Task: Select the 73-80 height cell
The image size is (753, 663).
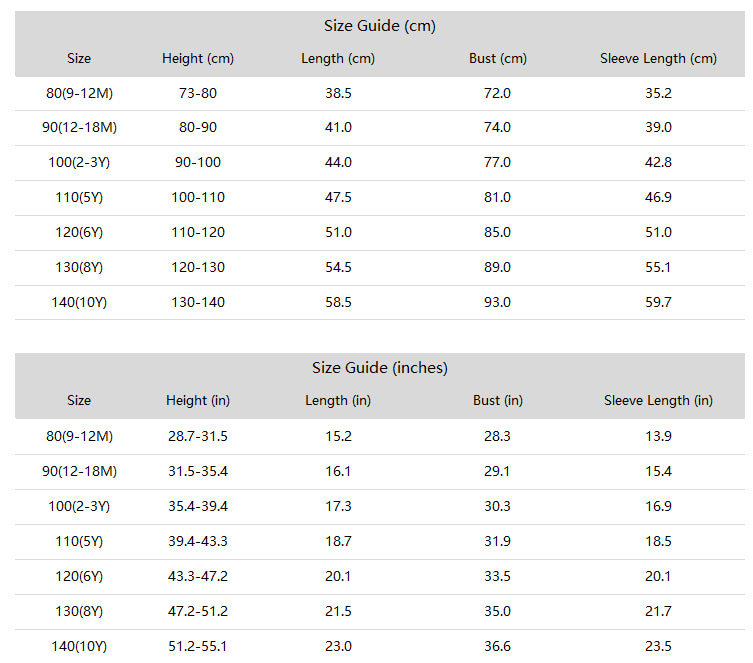Action: click(x=198, y=93)
